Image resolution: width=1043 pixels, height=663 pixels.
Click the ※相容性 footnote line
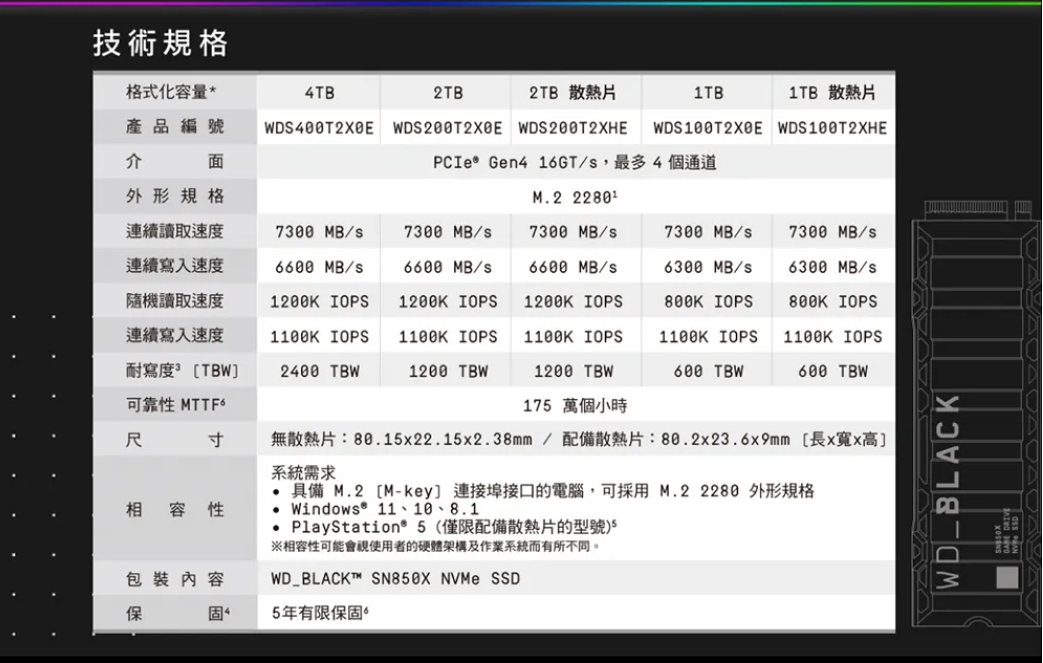coord(435,547)
